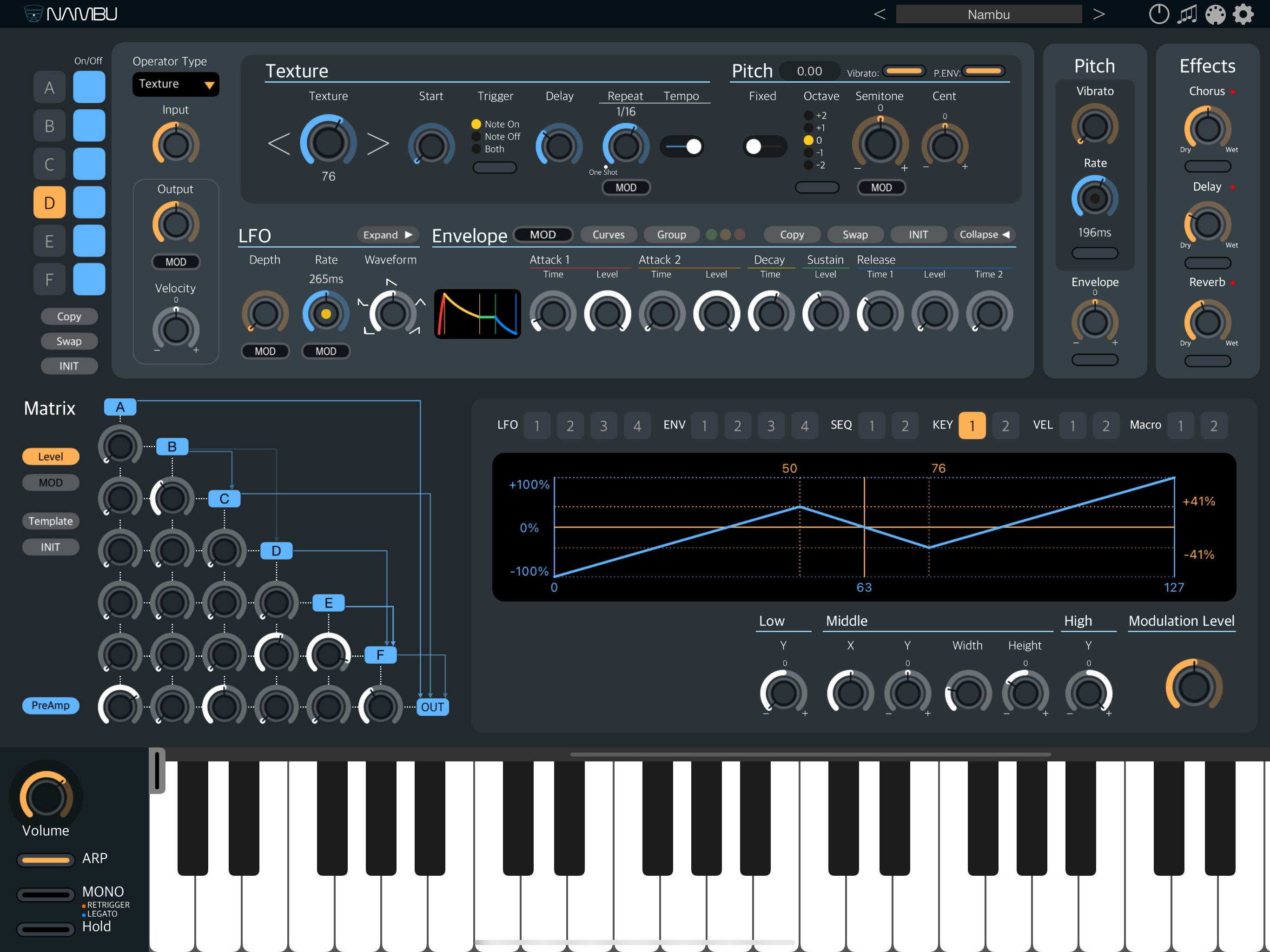Viewport: 1270px width, 952px height.
Task: Click the power dial icon in header
Action: (x=1158, y=14)
